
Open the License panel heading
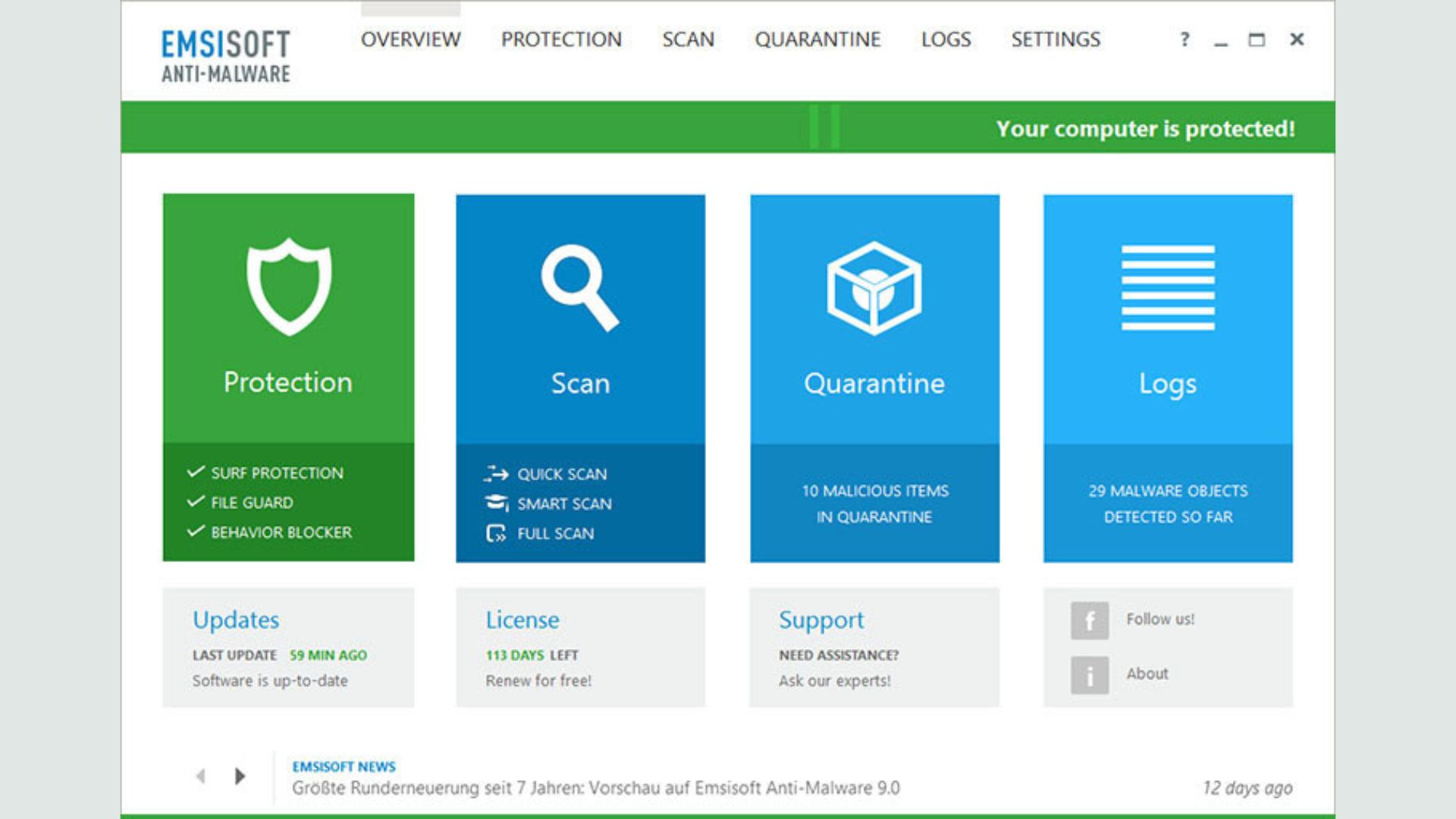(522, 620)
